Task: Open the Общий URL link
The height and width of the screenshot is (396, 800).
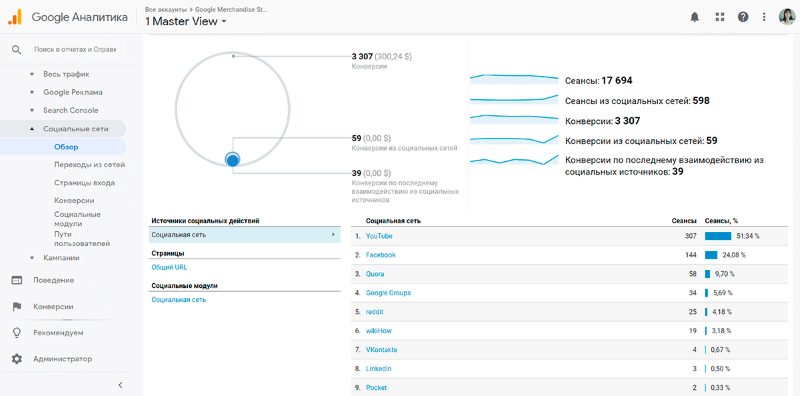Action: coord(170,267)
